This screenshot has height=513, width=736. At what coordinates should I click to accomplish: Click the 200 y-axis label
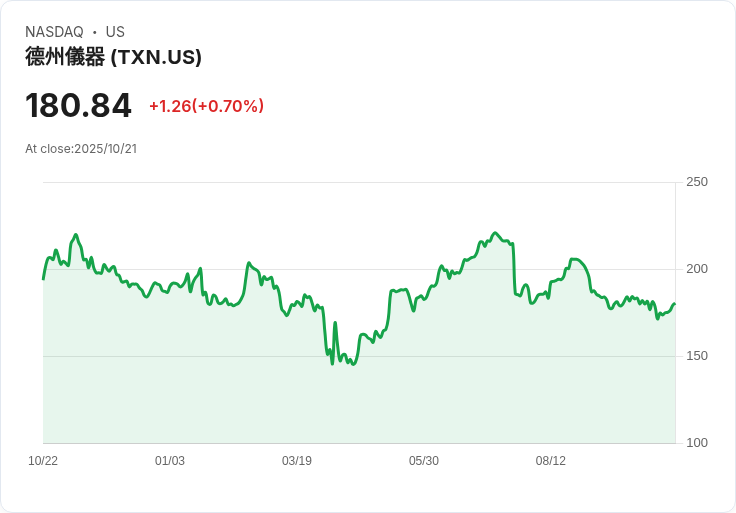[697, 269]
